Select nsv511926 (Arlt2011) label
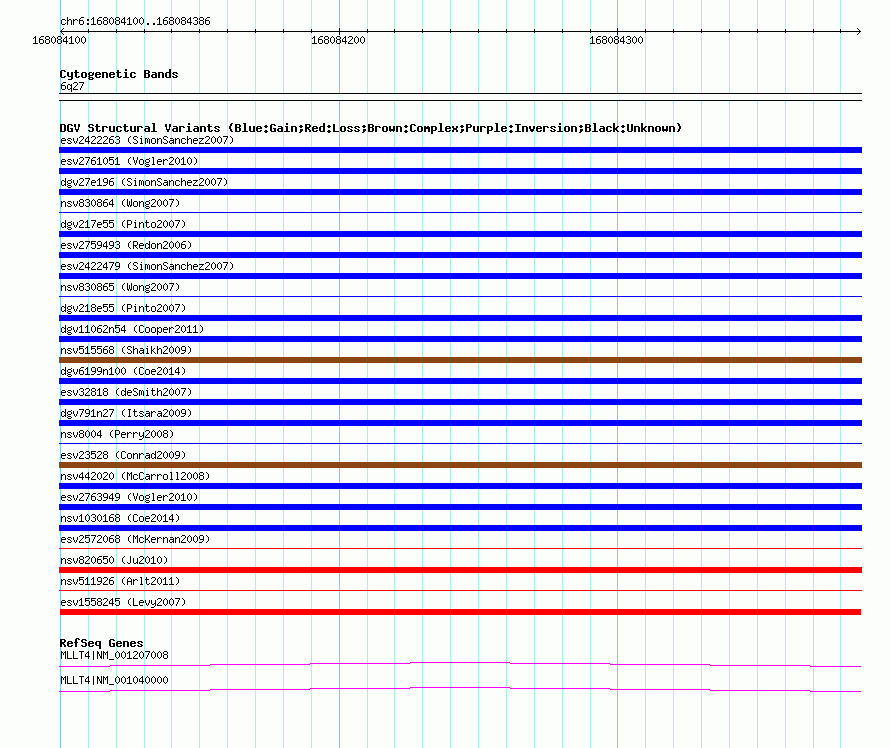Image resolution: width=890 pixels, height=748 pixels. [120, 581]
